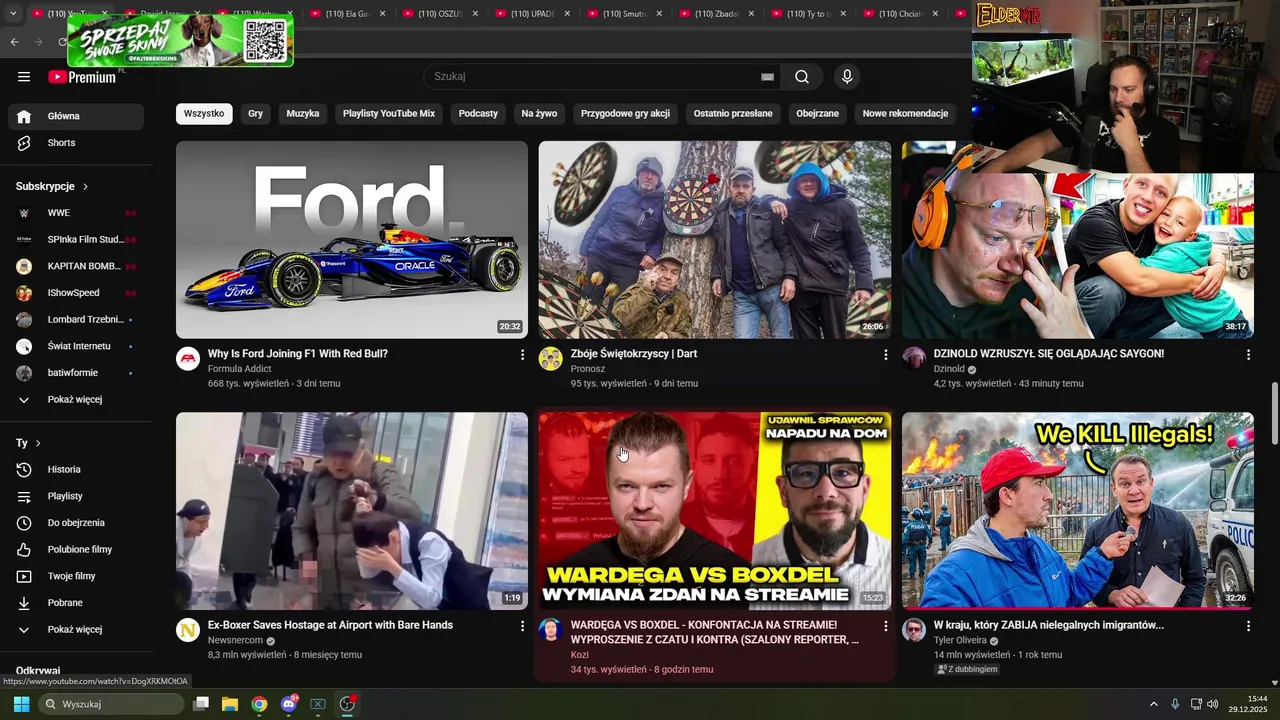Show hidden system tray icons chevron

tap(1154, 704)
